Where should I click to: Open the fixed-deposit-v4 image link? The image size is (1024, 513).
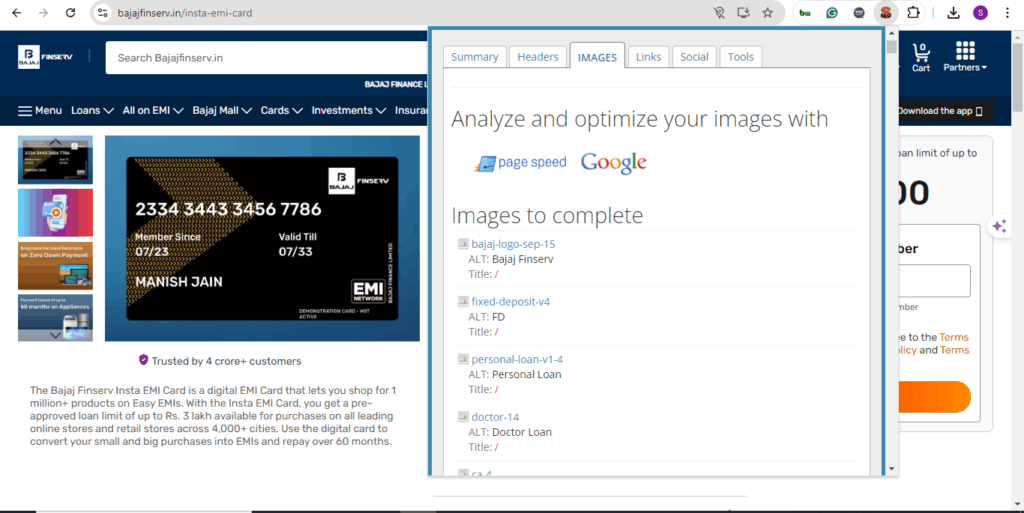tap(511, 302)
